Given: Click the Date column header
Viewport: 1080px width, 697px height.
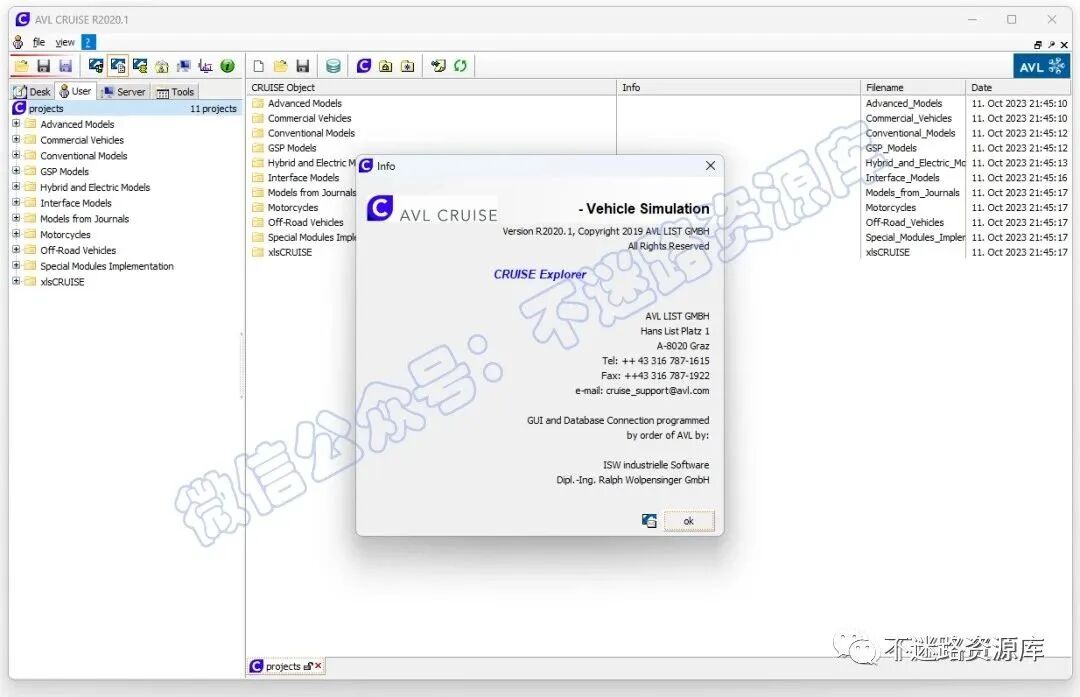Looking at the screenshot, I should pos(1019,87).
